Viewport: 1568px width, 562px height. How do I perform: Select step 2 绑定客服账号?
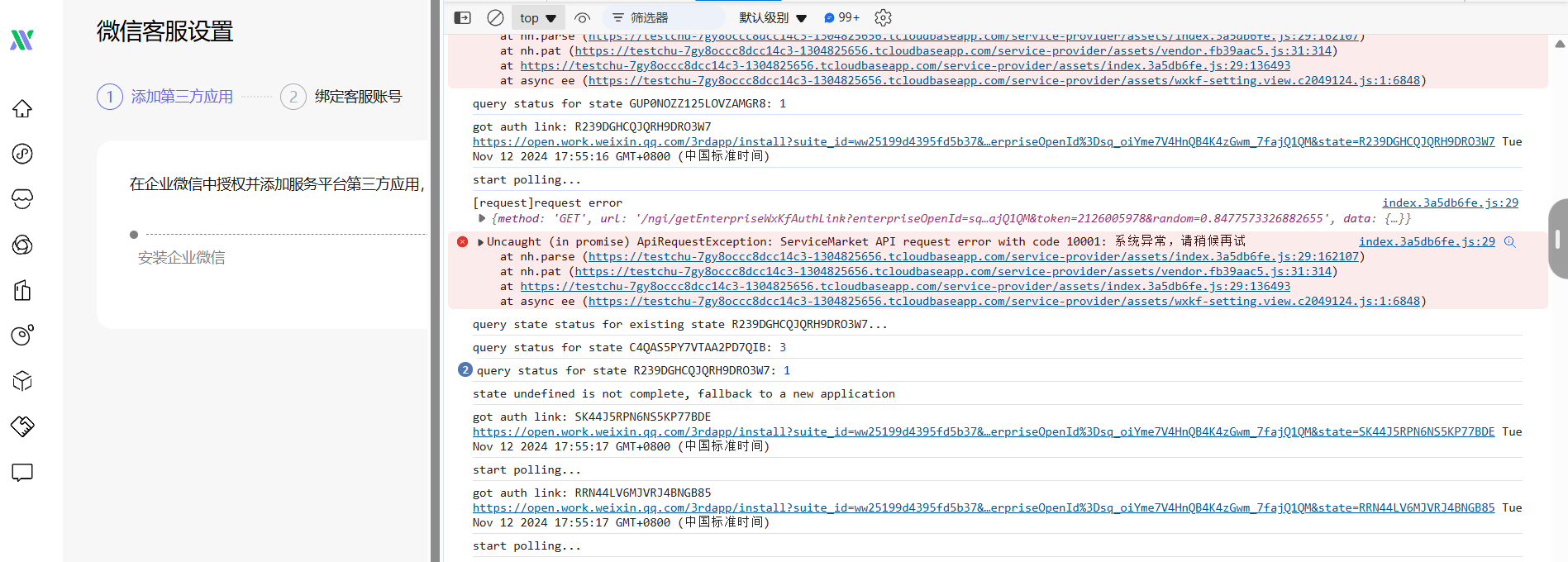(x=341, y=97)
